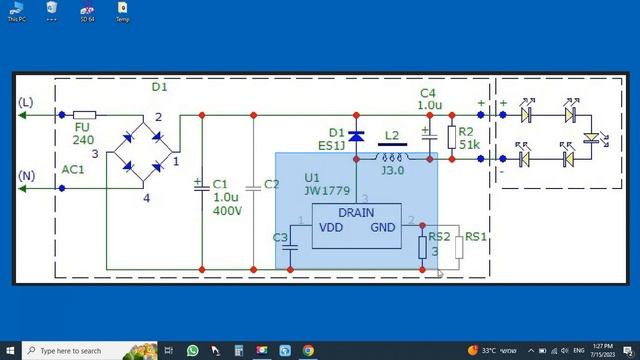Screen dimensions: 640x360
Task: Open Google Chrome from the taskbar
Action: [x=308, y=351]
